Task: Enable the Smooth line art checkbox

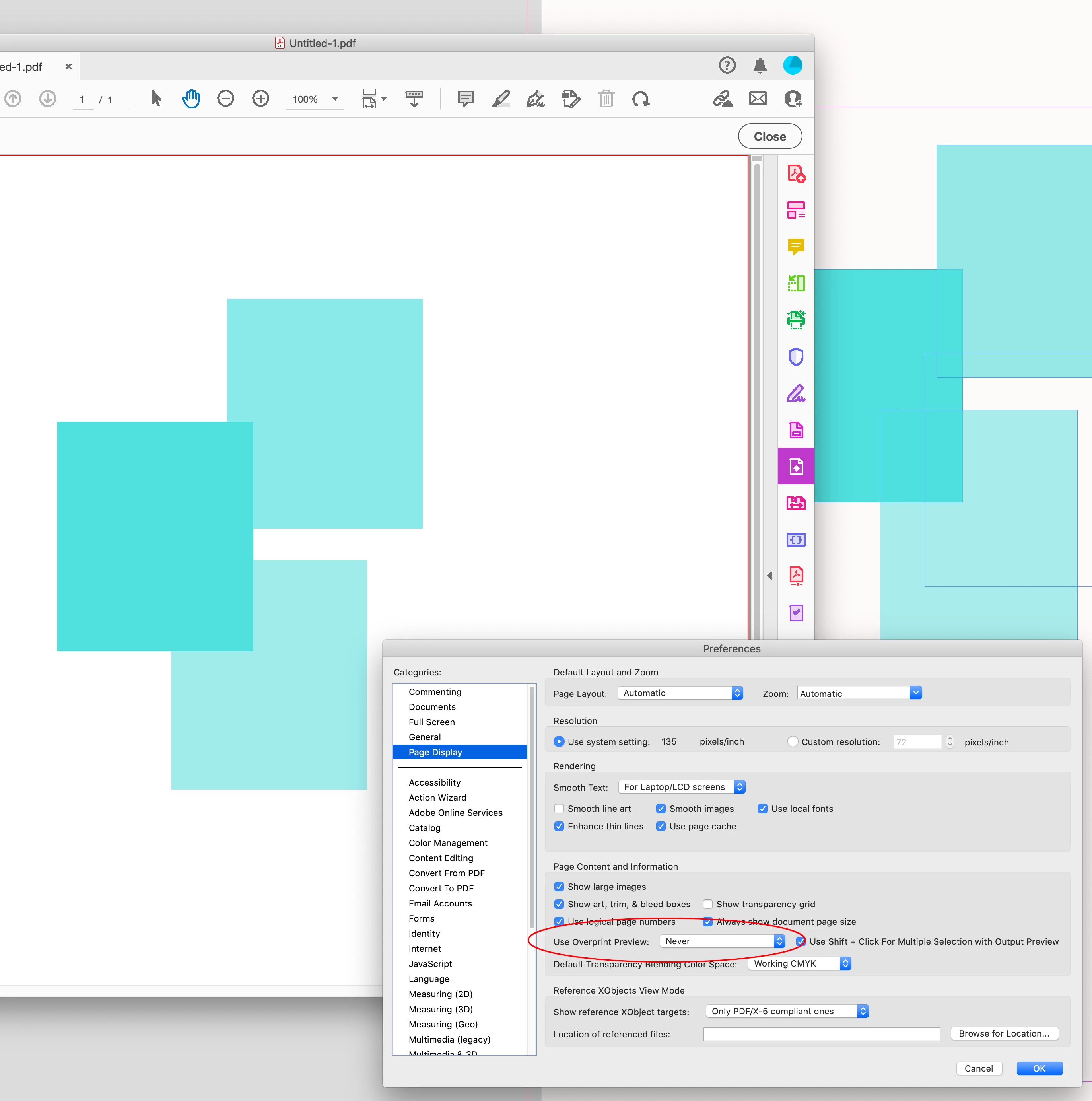Action: pyautogui.click(x=559, y=809)
